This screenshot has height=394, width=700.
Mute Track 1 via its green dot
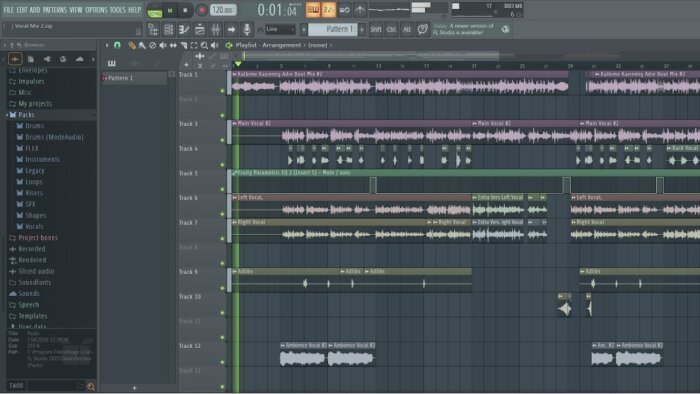[x=222, y=91]
